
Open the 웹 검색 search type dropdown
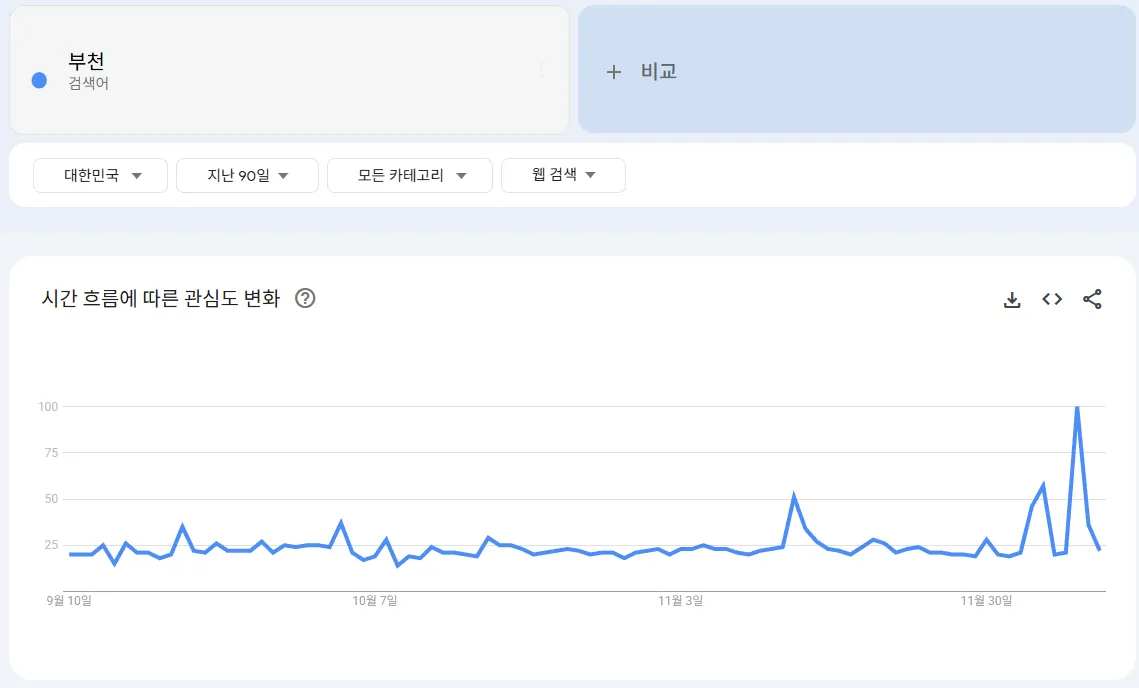click(x=563, y=175)
